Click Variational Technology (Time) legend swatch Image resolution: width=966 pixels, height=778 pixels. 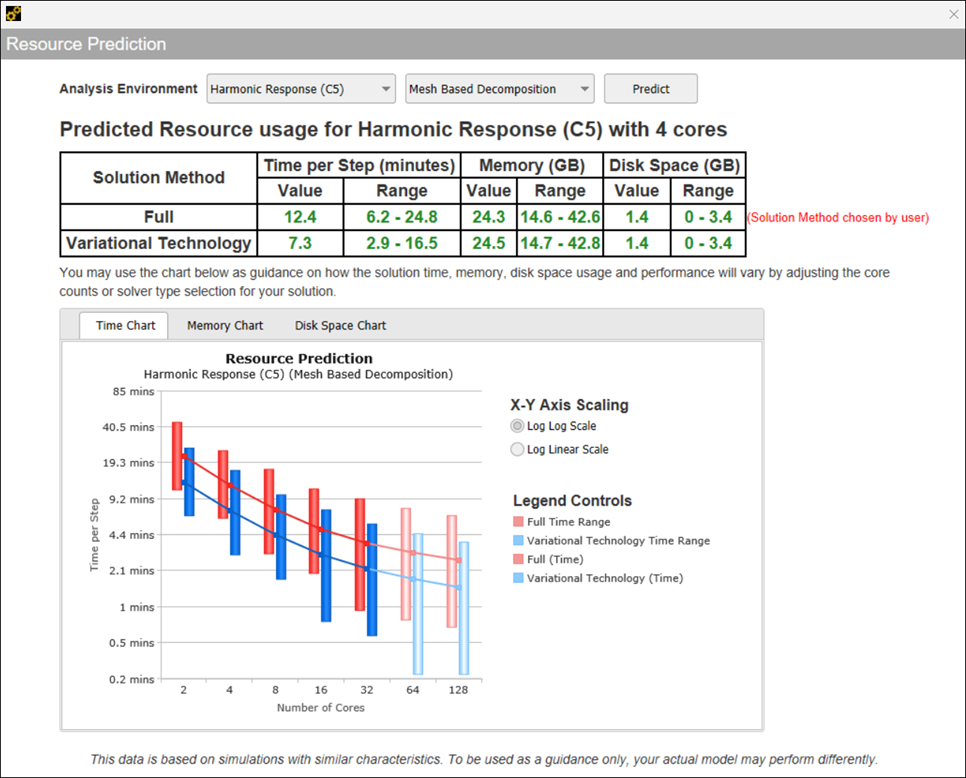pyautogui.click(x=518, y=578)
